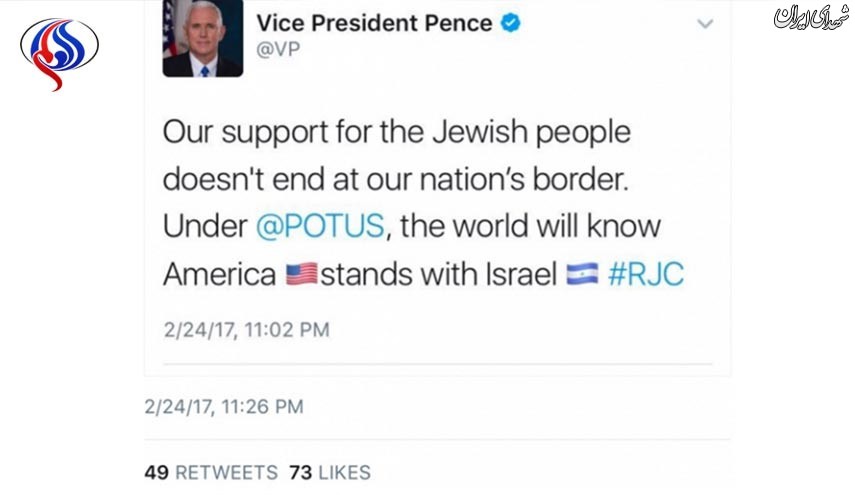Click the 11:02 PM tweet timestamp
The width and height of the screenshot is (855, 495).
point(246,328)
